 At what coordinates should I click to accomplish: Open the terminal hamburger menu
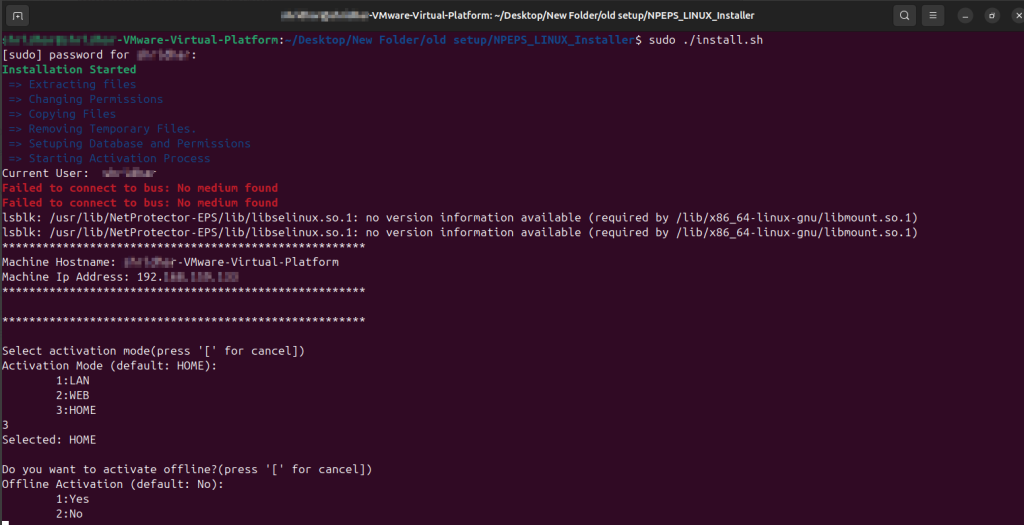pyautogui.click(x=932, y=15)
